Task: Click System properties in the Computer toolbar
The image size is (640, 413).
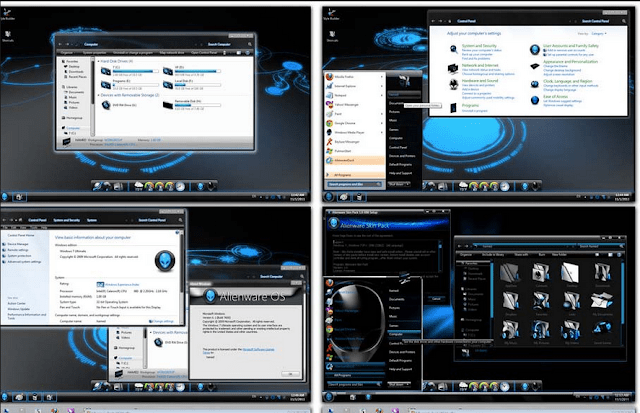Action: [x=95, y=53]
